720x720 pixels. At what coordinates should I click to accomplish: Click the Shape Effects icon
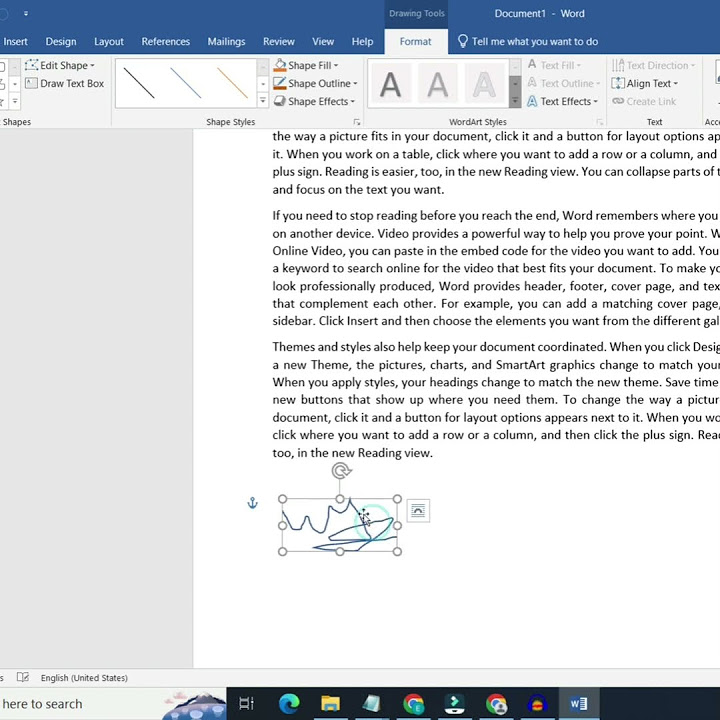(280, 101)
